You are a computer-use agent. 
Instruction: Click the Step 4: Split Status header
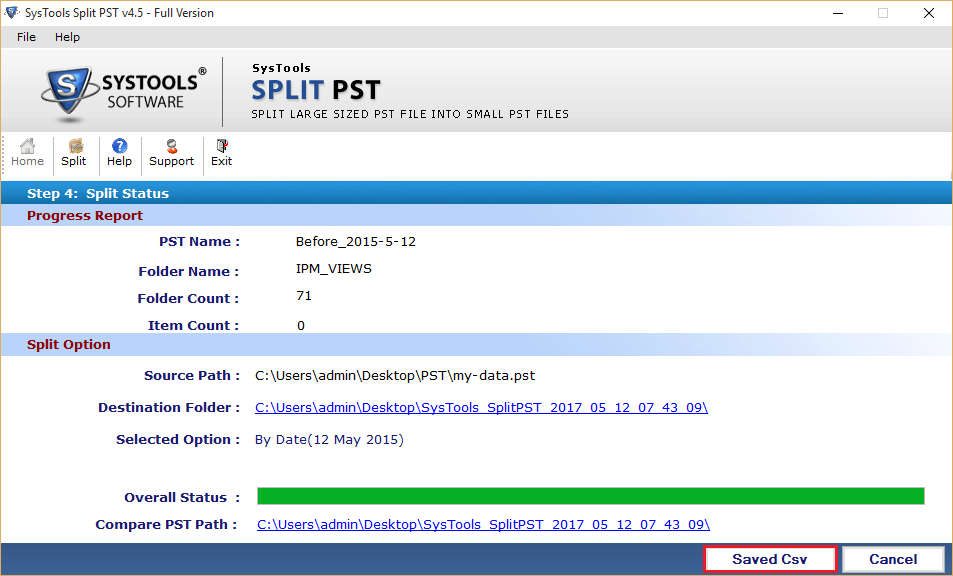point(98,193)
